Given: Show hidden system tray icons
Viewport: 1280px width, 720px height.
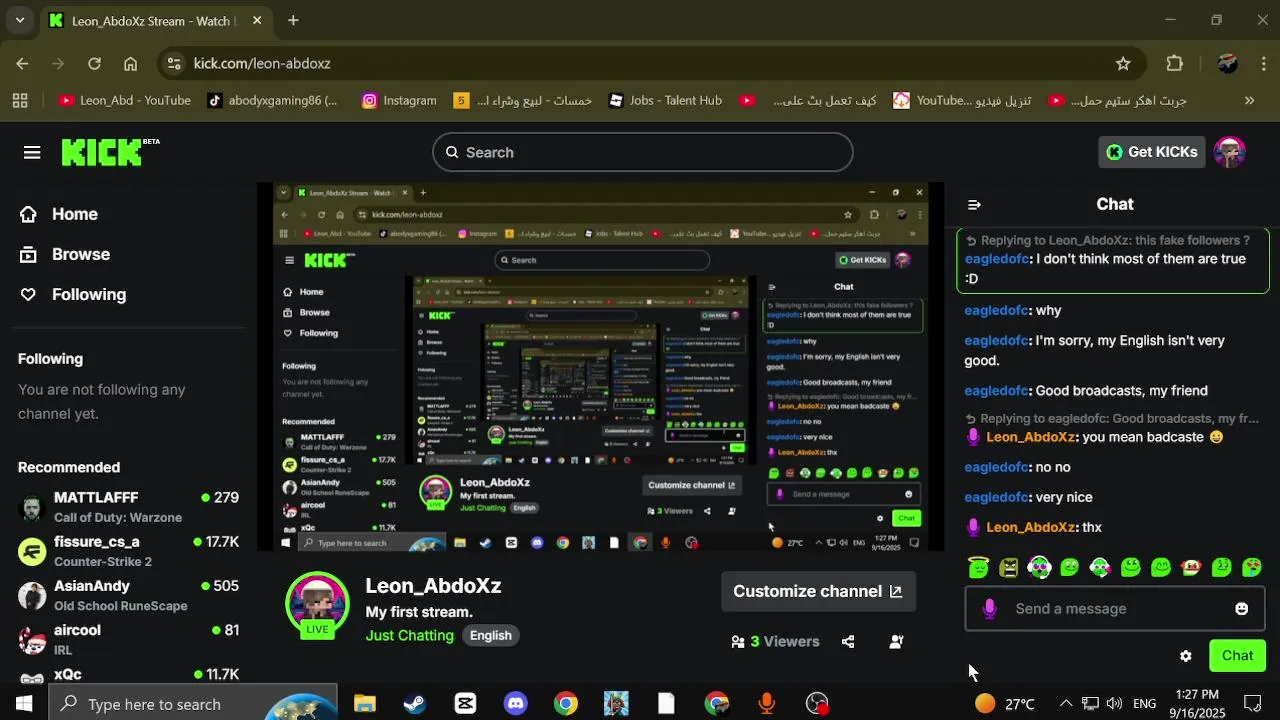Looking at the screenshot, I should pyautogui.click(x=1066, y=704).
